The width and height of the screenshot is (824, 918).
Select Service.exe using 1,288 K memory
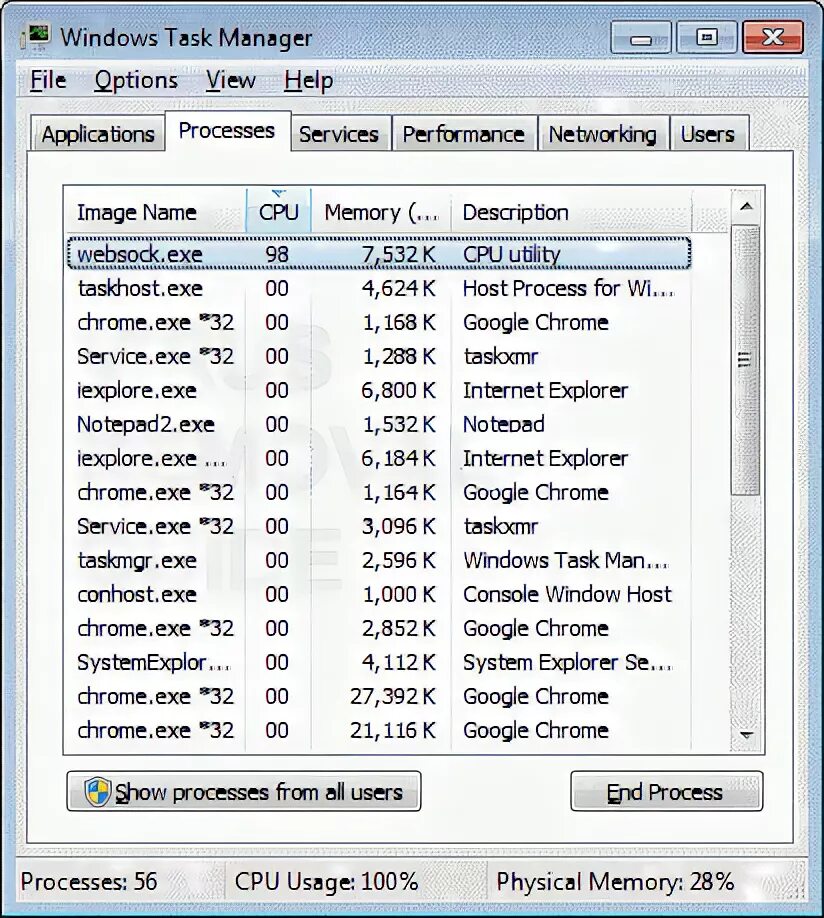pos(379,356)
